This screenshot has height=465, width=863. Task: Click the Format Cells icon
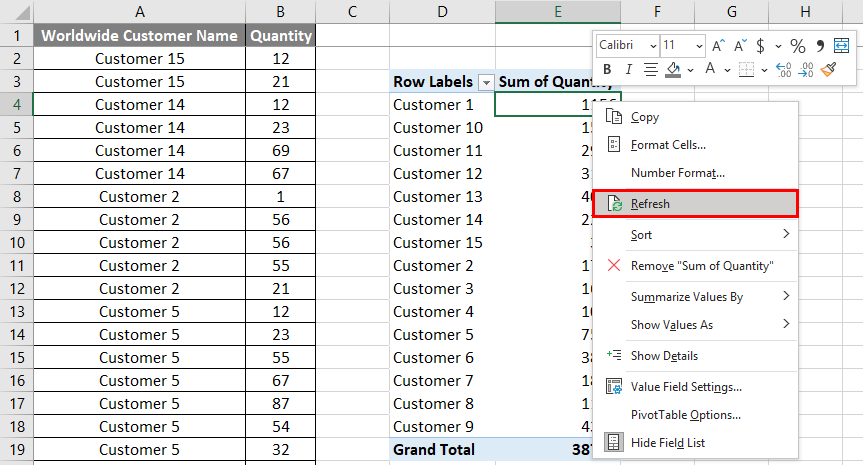pyautogui.click(x=614, y=145)
